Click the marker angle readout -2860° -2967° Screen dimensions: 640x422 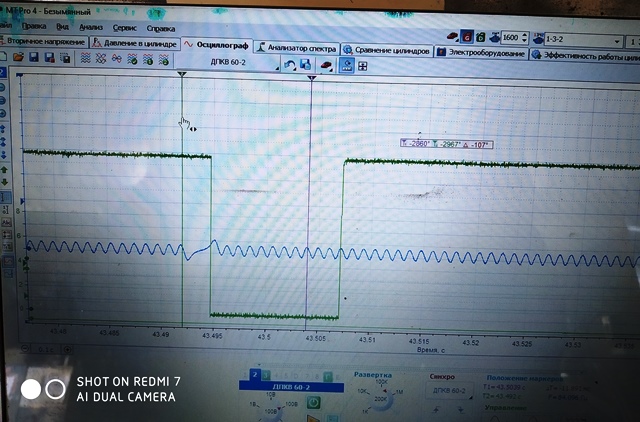pyautogui.click(x=447, y=144)
